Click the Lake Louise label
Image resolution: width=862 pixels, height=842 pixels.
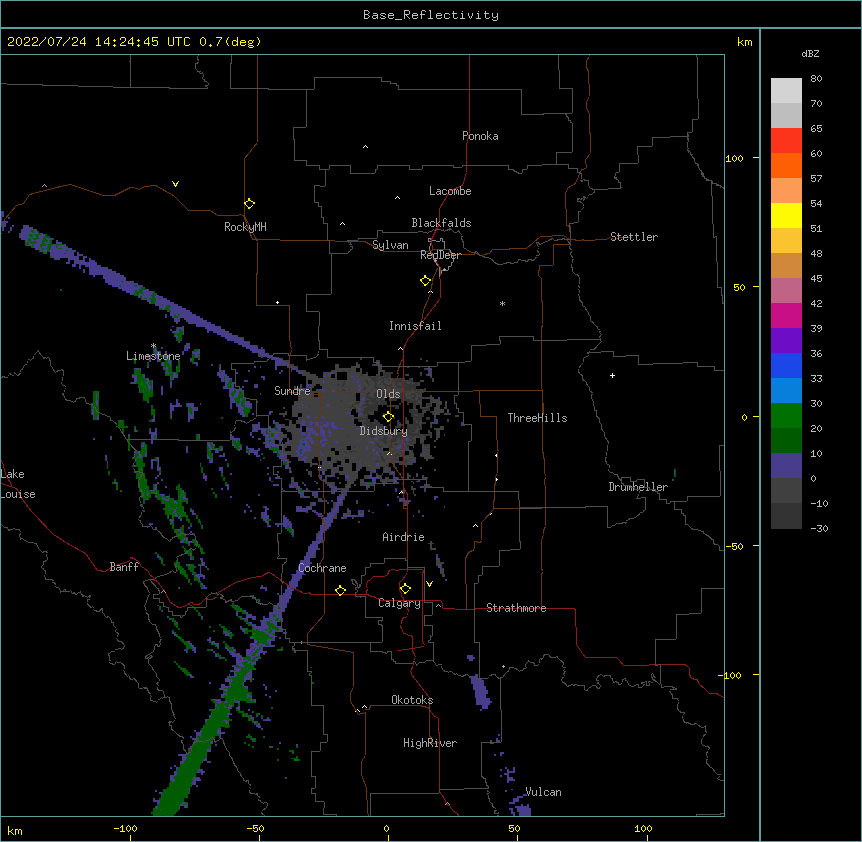click(18, 484)
